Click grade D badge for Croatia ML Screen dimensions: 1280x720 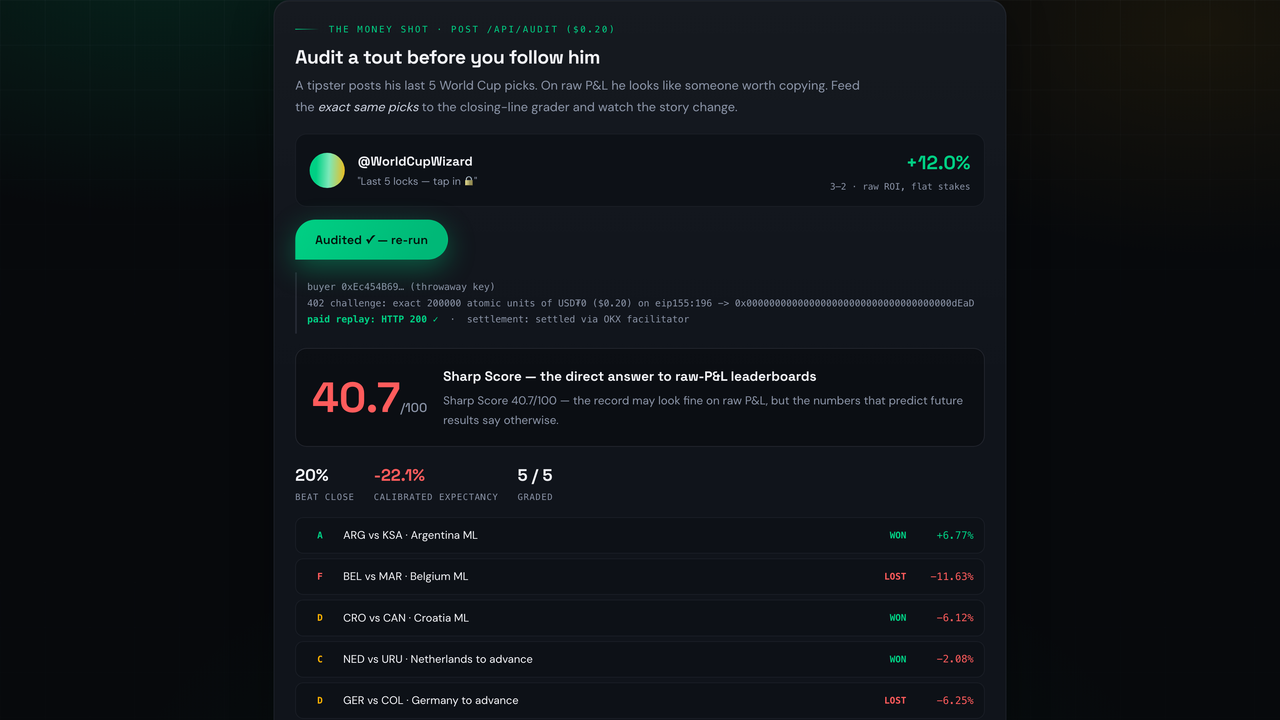click(320, 618)
